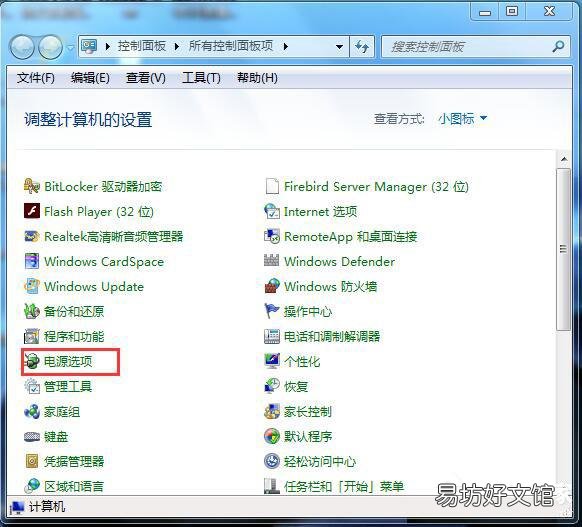Click the 程序和功能 icon
This screenshot has width=582, height=527.
pyautogui.click(x=32, y=336)
